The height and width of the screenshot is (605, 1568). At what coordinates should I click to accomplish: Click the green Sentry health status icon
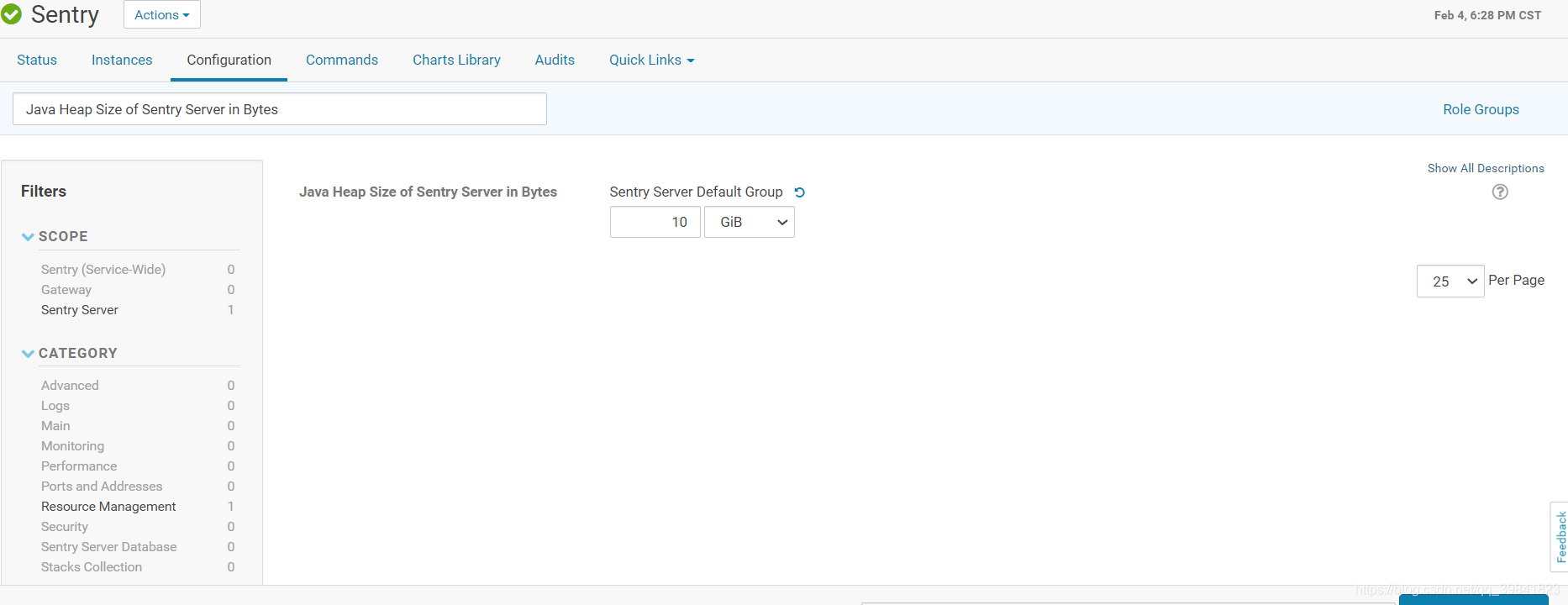click(x=11, y=14)
